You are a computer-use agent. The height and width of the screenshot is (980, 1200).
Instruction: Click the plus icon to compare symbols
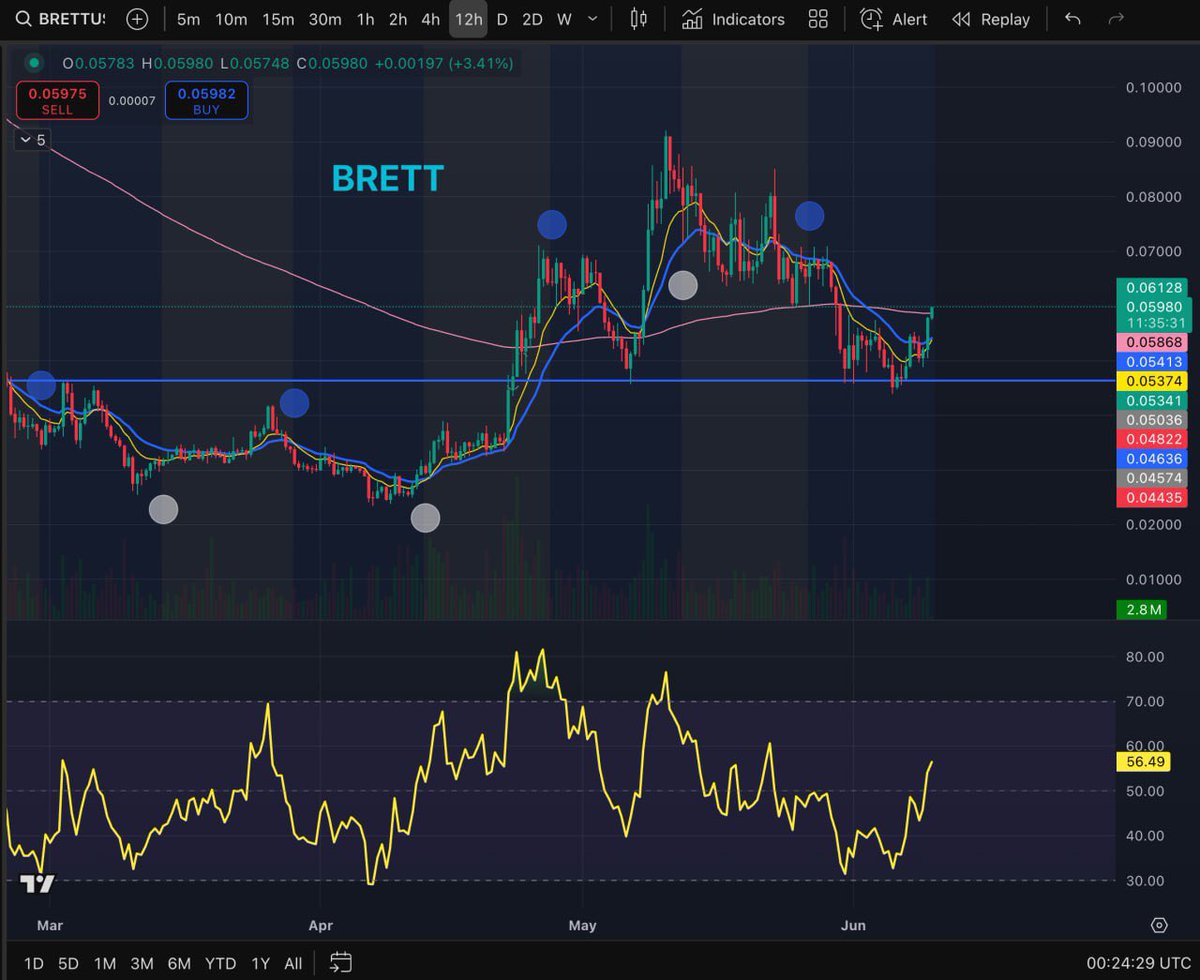click(x=137, y=19)
